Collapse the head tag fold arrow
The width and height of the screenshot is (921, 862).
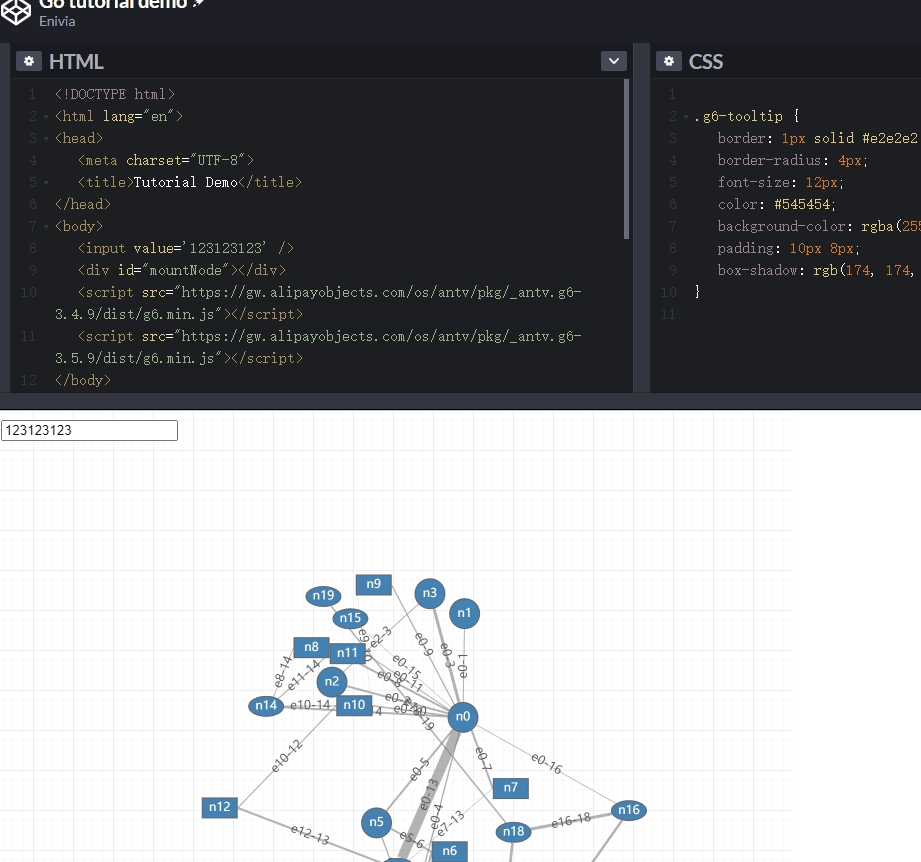pyautogui.click(x=46, y=139)
